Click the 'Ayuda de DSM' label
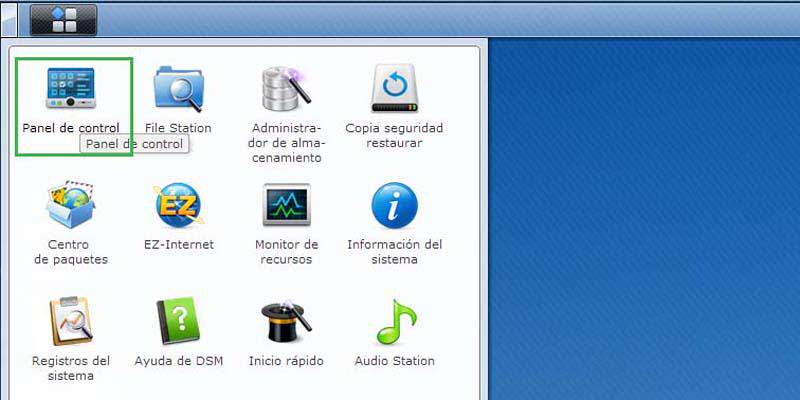 (179, 361)
